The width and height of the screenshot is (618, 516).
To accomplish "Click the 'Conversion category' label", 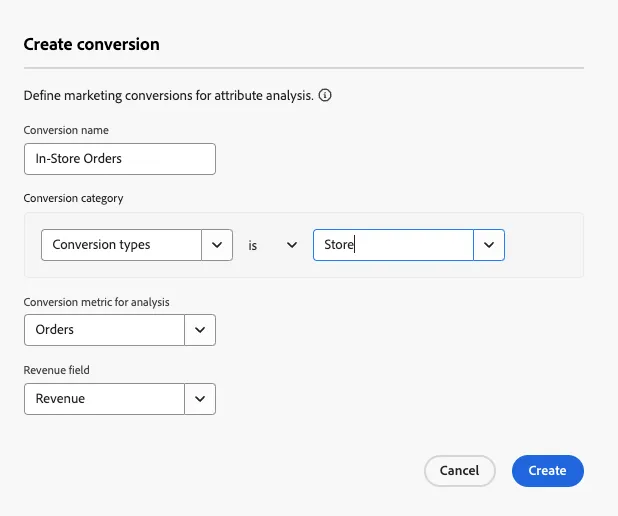I will click(73, 198).
